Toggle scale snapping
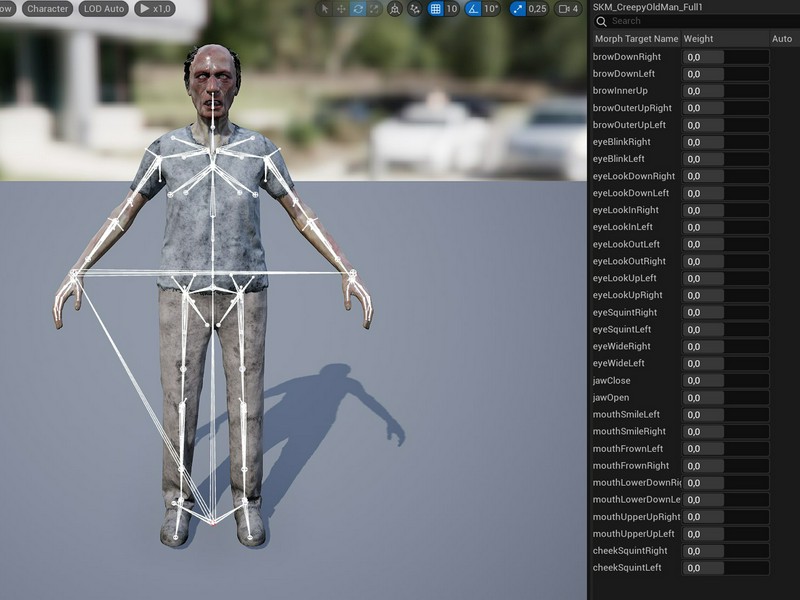Image resolution: width=800 pixels, height=600 pixels. [x=518, y=9]
